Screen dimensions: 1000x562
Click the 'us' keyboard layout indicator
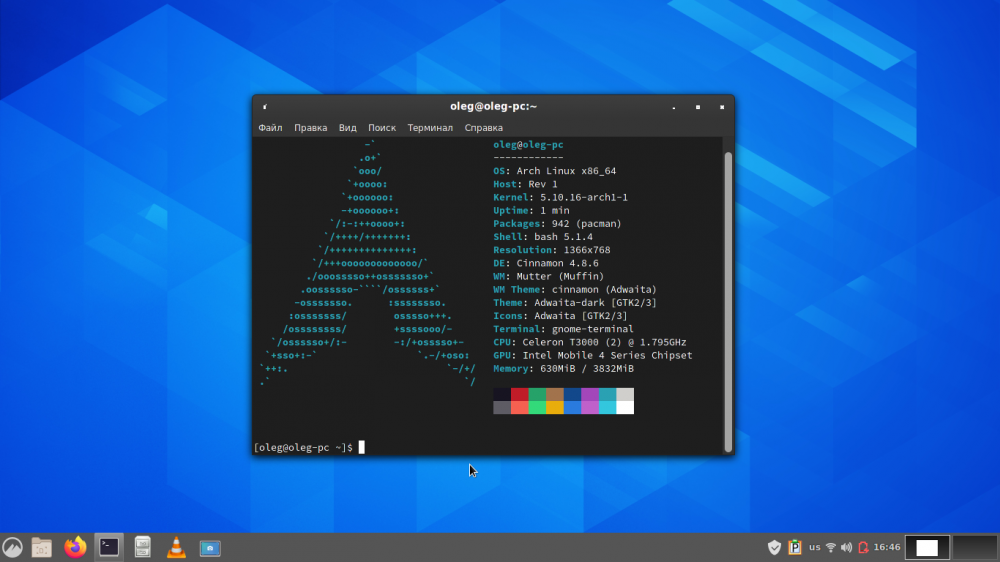pyautogui.click(x=814, y=547)
